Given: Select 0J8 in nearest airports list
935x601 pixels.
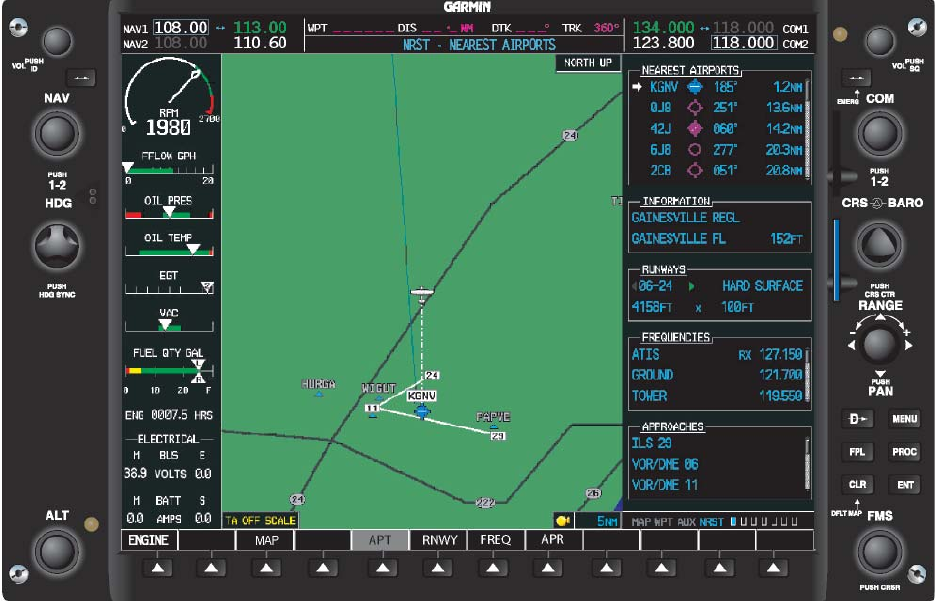Looking at the screenshot, I should tap(661, 108).
